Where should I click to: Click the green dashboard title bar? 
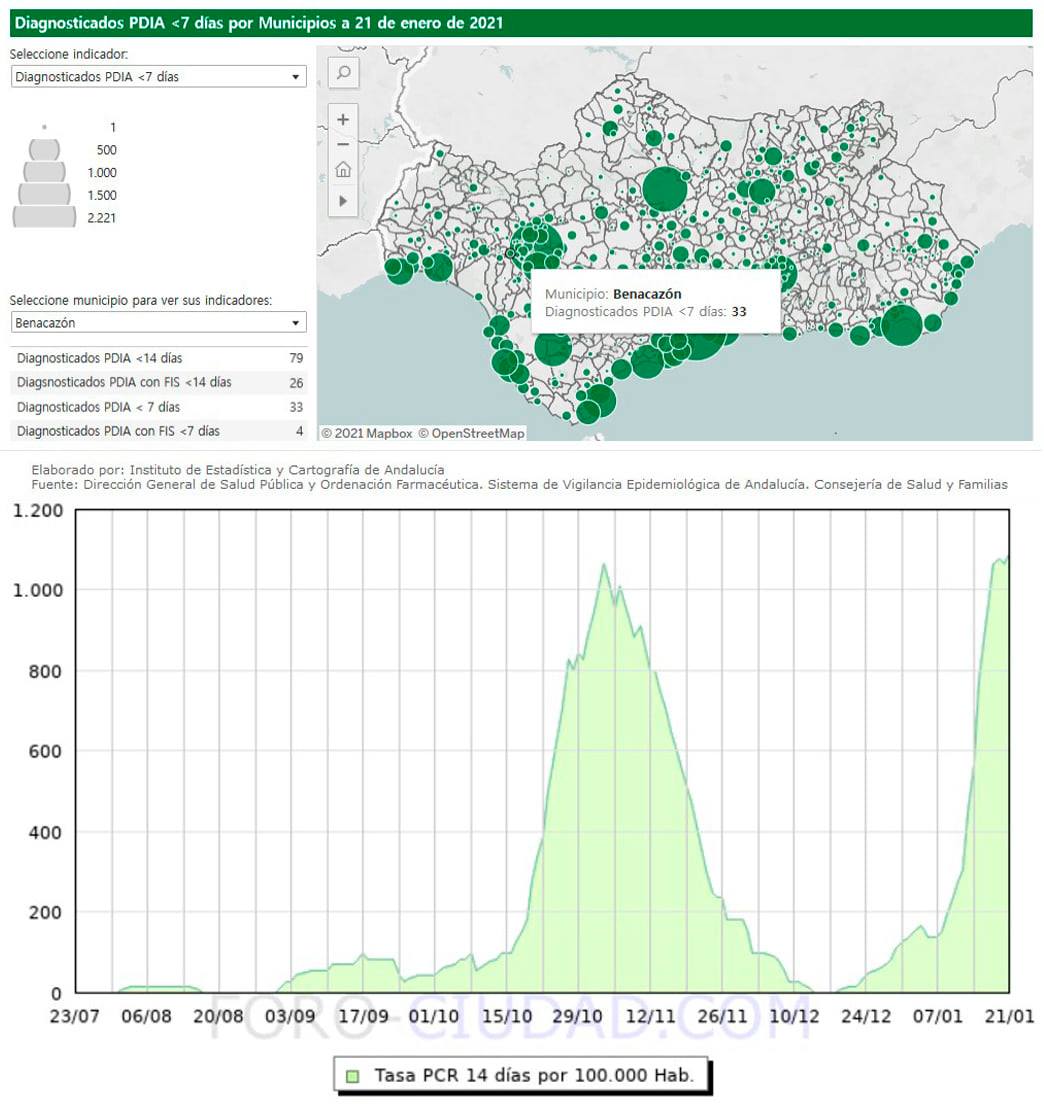click(x=520, y=23)
